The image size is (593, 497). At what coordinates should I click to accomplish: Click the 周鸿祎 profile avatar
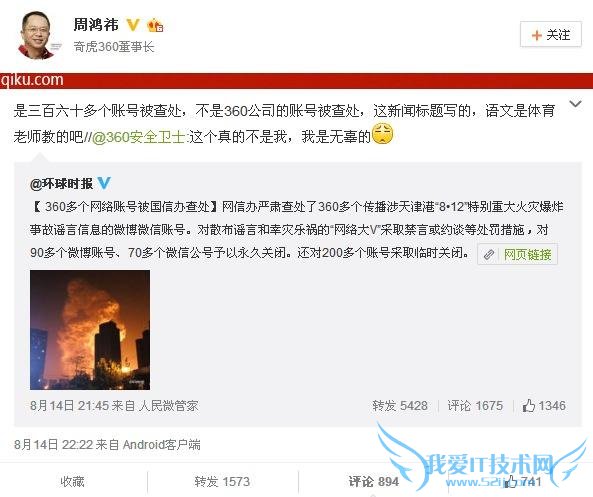tap(37, 35)
